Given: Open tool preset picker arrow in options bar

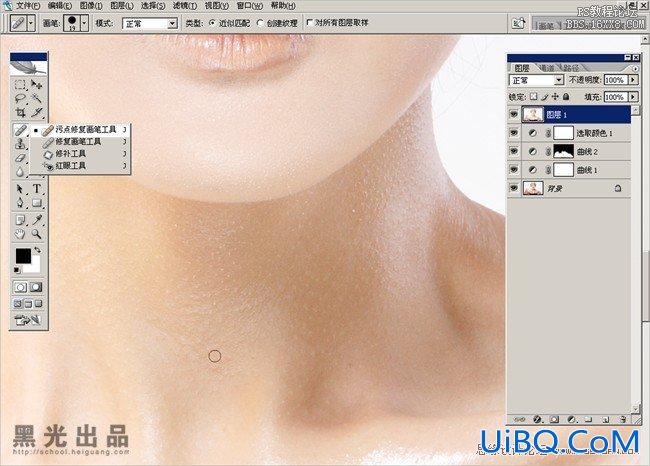Looking at the screenshot, I should pyautogui.click(x=31, y=23).
